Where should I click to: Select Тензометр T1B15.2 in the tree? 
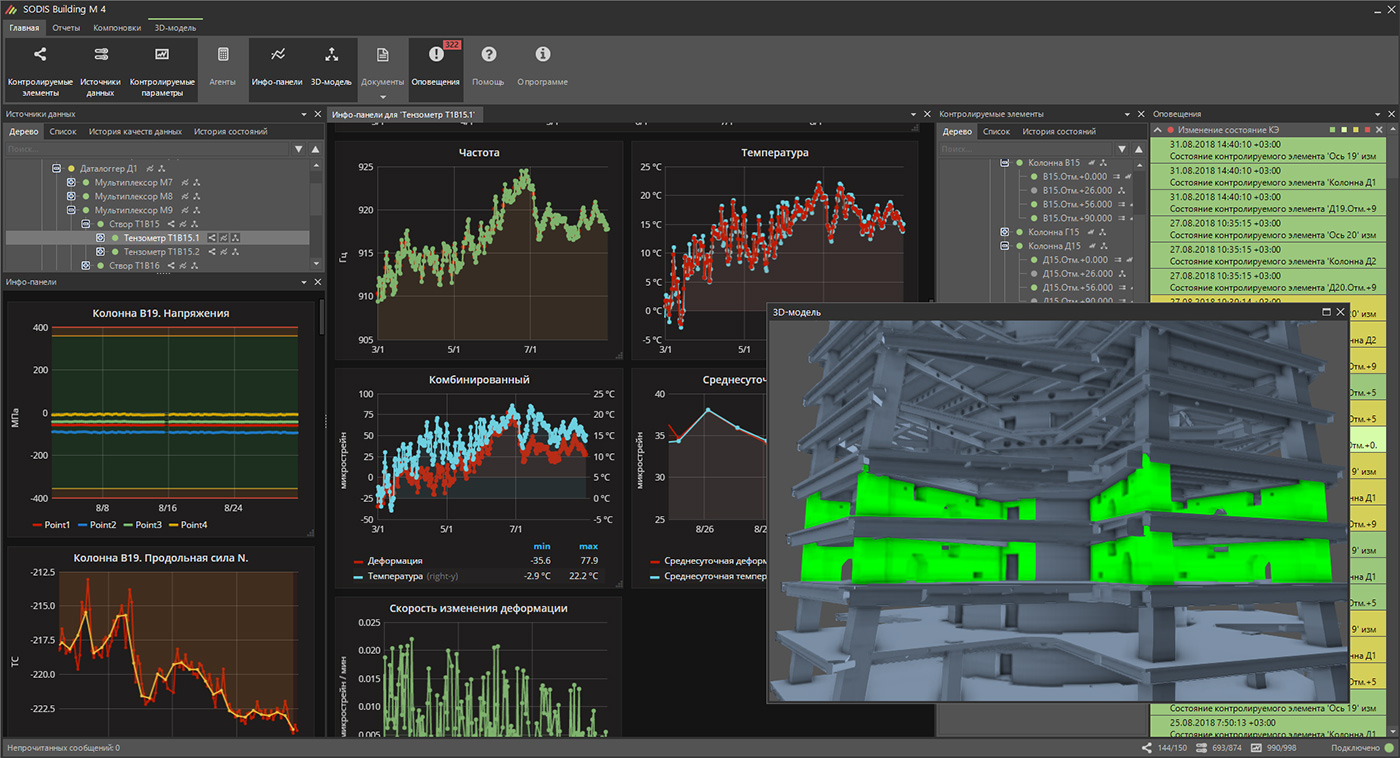click(161, 252)
